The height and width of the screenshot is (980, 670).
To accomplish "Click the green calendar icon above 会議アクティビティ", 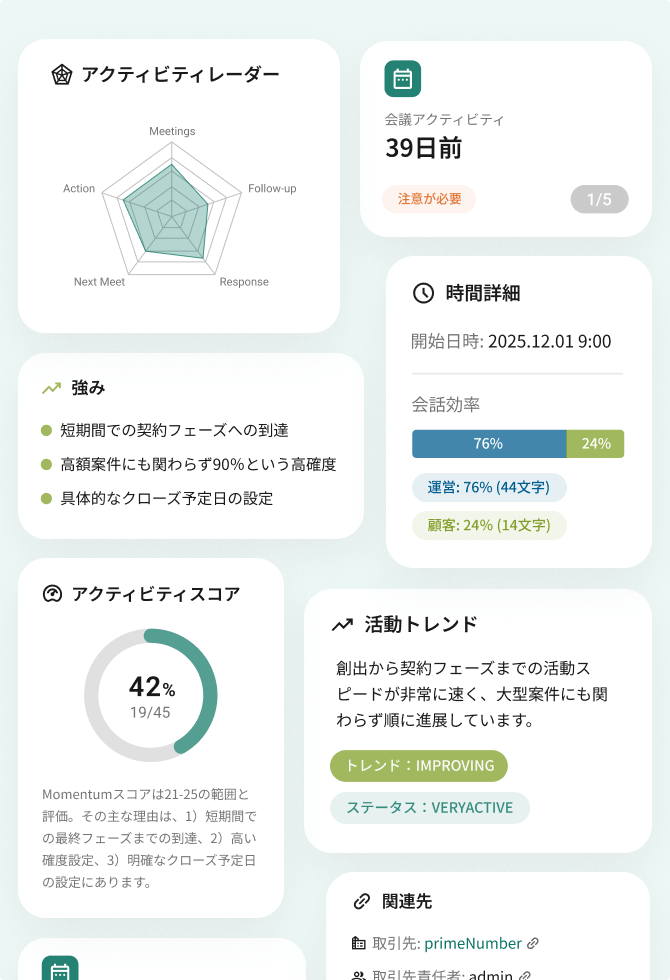I will pyautogui.click(x=402, y=79).
